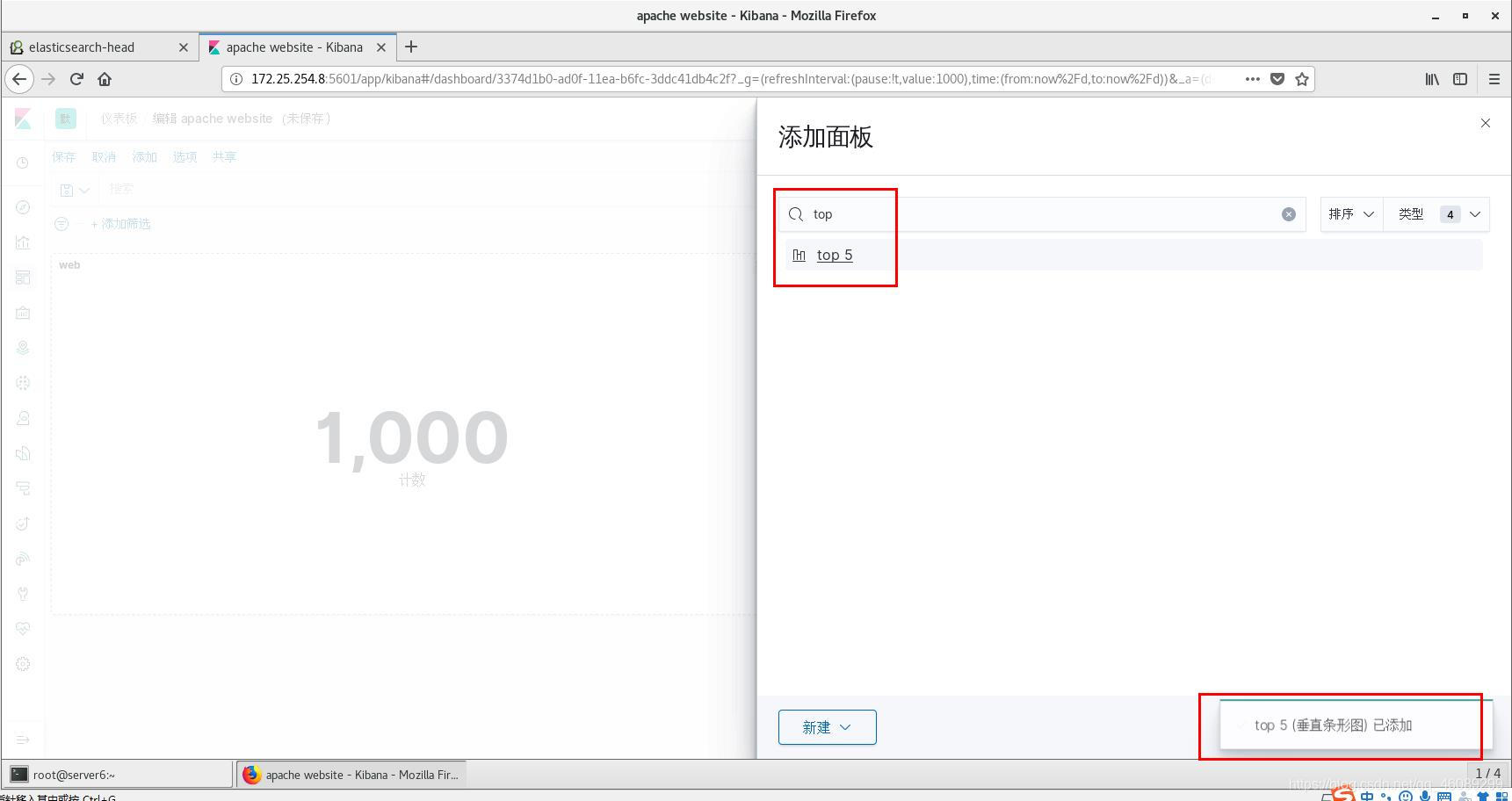Show site information for the address
The width and height of the screenshot is (1512, 801).
[236, 79]
